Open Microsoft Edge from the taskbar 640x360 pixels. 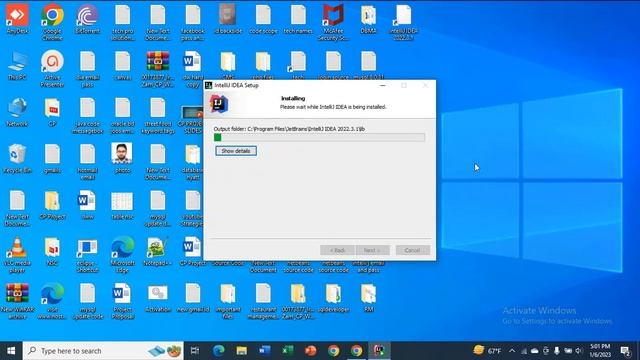219,351
